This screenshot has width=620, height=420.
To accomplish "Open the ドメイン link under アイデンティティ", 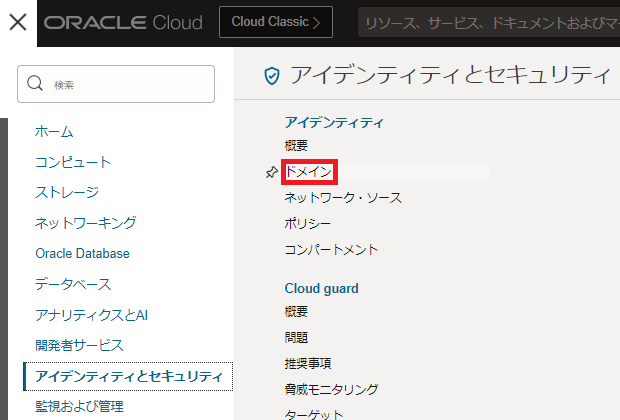I will (x=309, y=172).
